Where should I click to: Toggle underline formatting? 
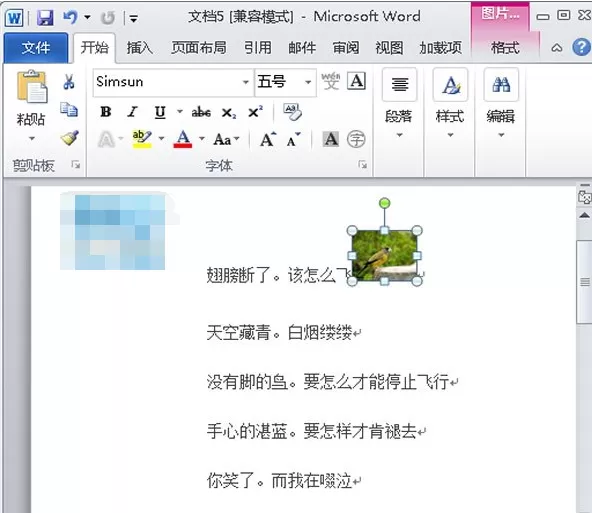point(160,112)
